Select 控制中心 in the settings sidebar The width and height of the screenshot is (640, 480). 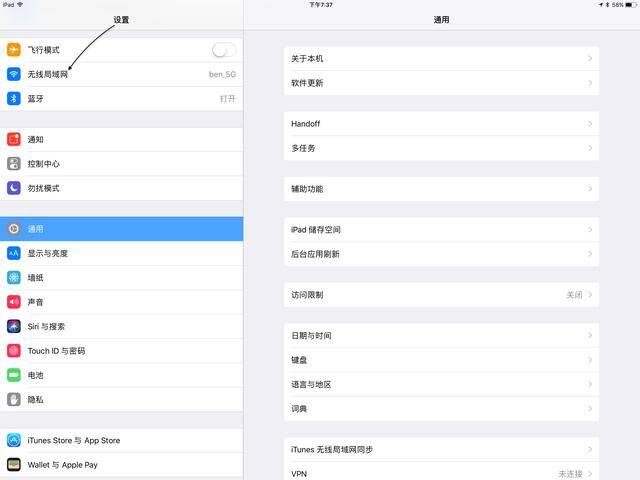point(122,164)
